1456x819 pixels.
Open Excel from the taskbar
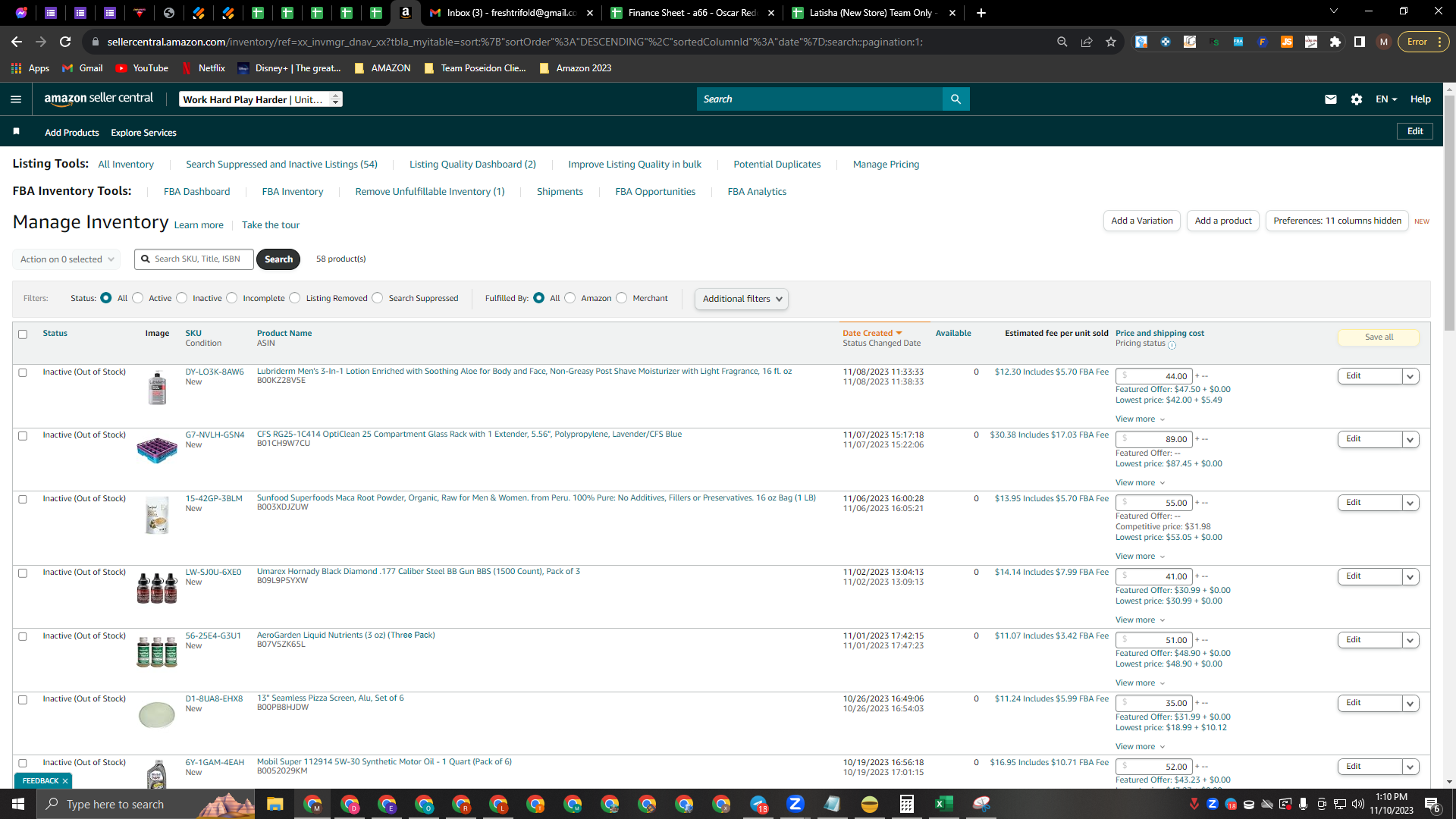944,804
